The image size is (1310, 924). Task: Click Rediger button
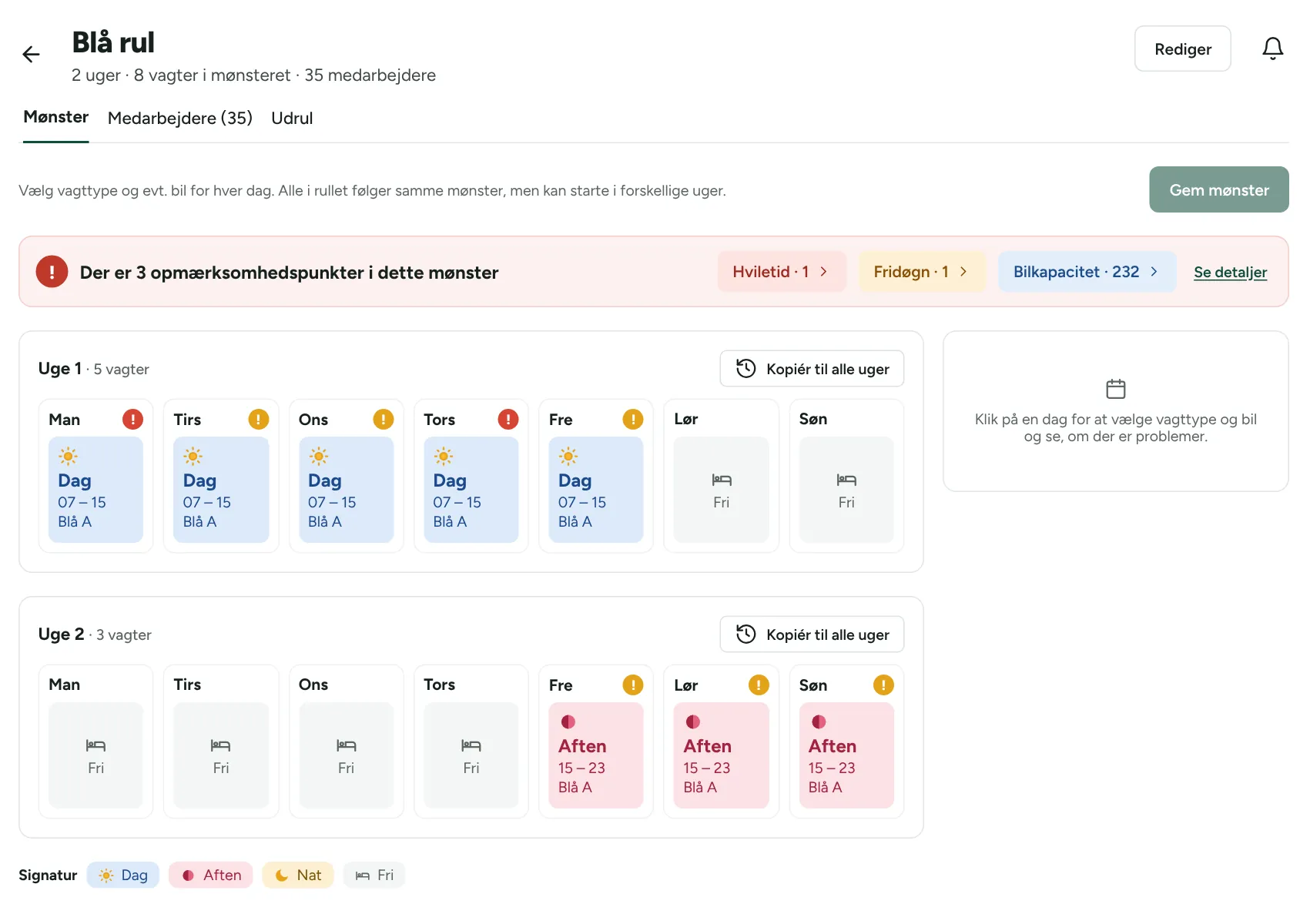pos(1182,49)
